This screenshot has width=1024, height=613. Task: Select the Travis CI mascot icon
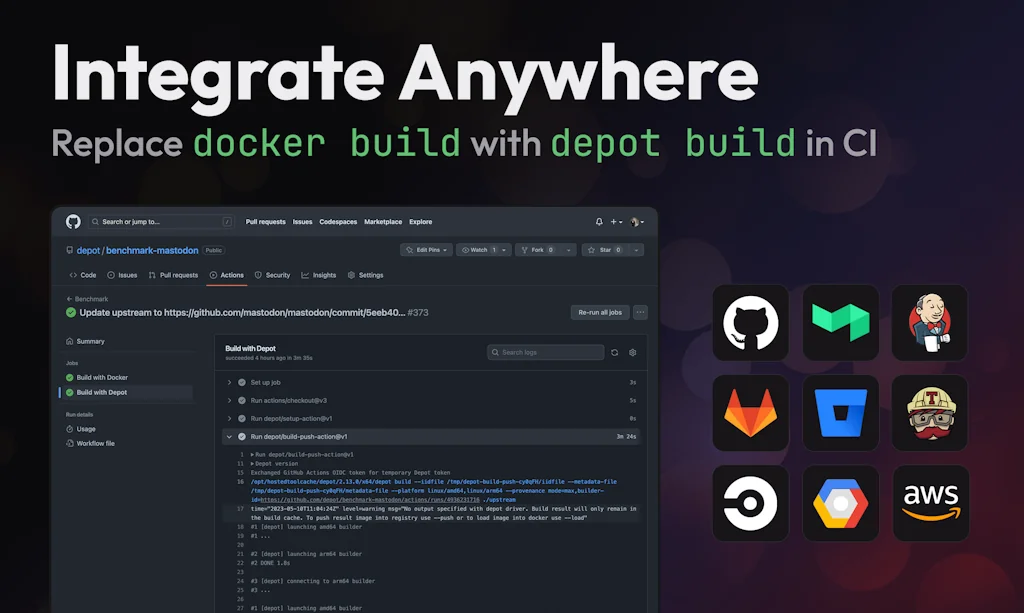click(x=931, y=412)
